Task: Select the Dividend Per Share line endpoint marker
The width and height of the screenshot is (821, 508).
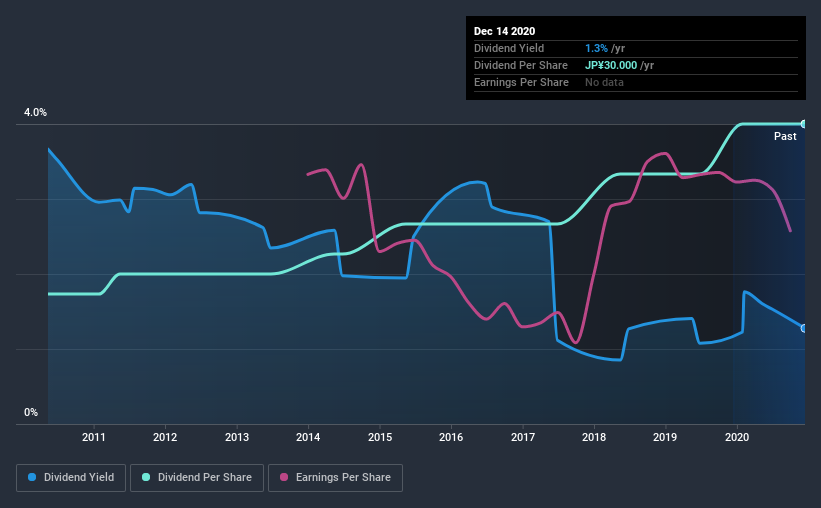Action: 804,124
